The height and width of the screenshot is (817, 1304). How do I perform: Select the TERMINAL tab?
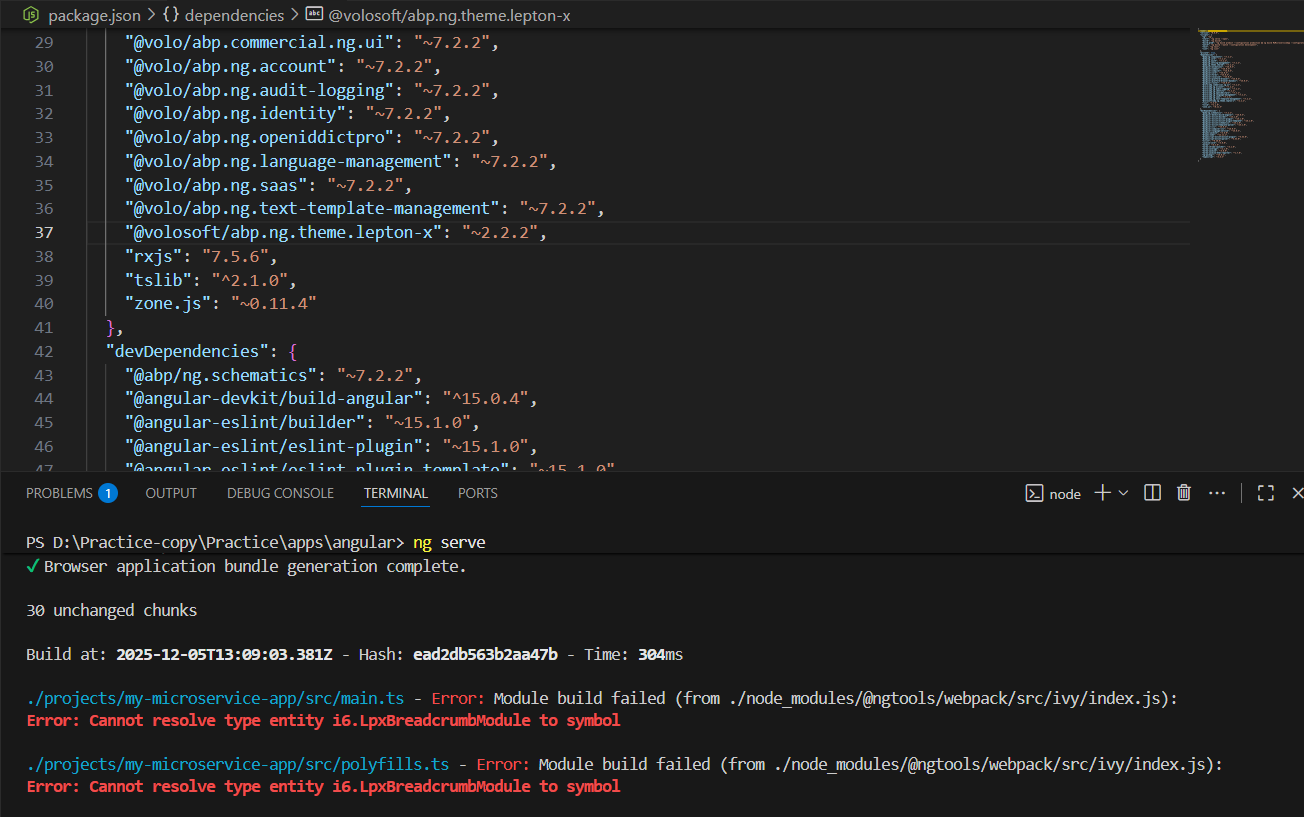pyautogui.click(x=395, y=493)
